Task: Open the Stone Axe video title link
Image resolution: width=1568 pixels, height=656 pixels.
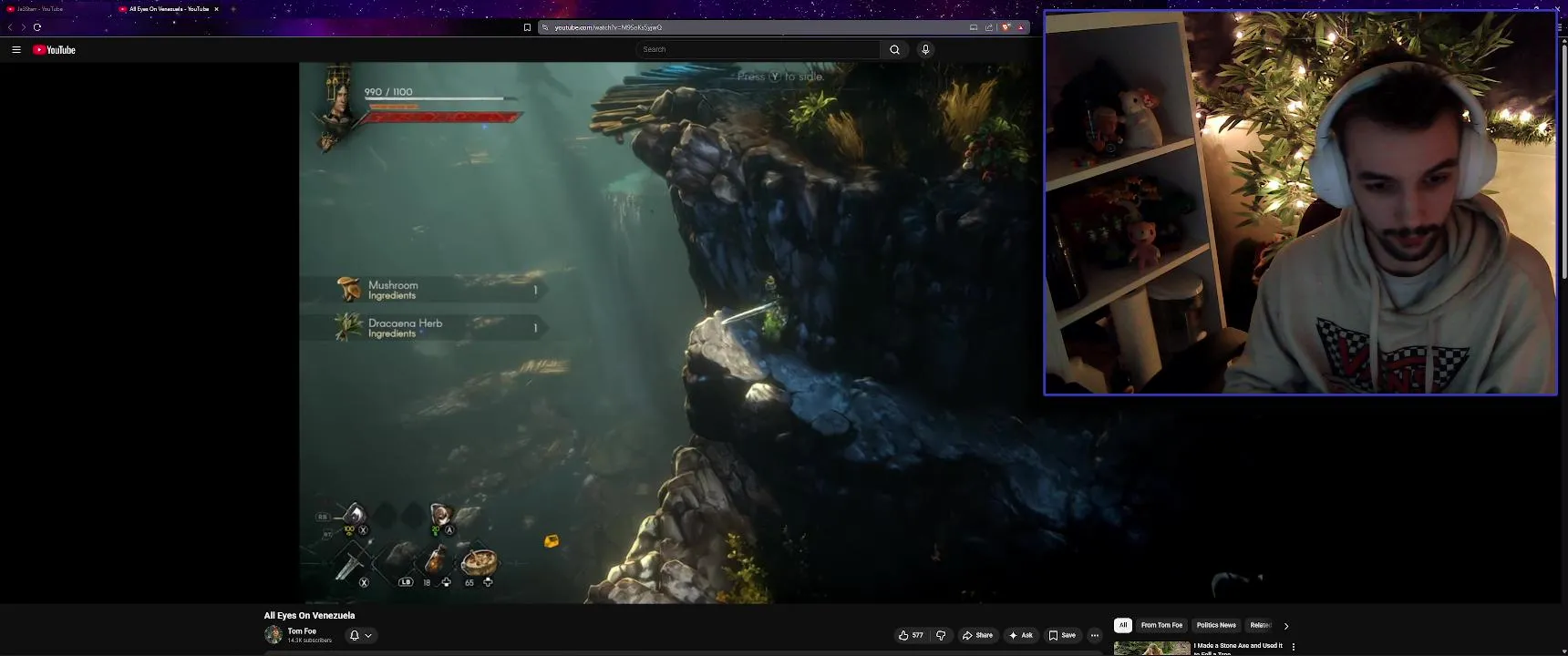Action: [1239, 649]
